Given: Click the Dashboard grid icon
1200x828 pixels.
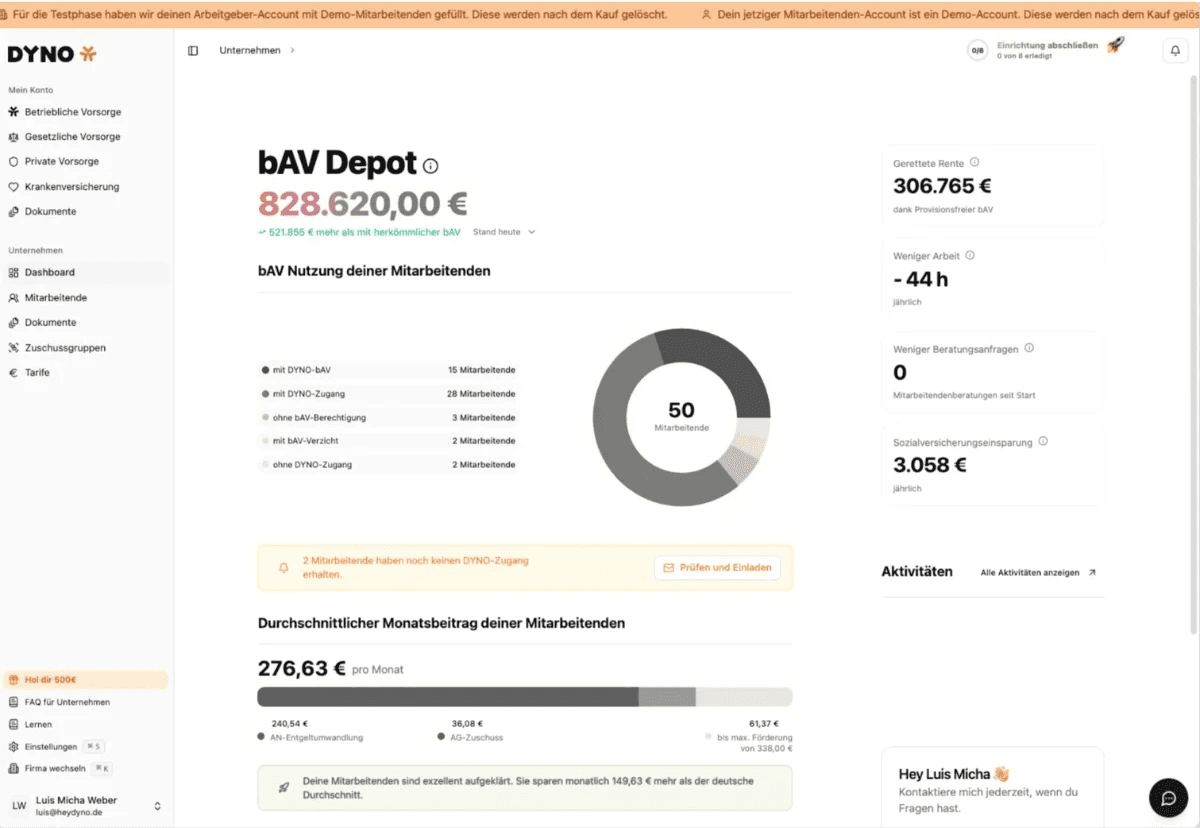Looking at the screenshot, I should (14, 272).
